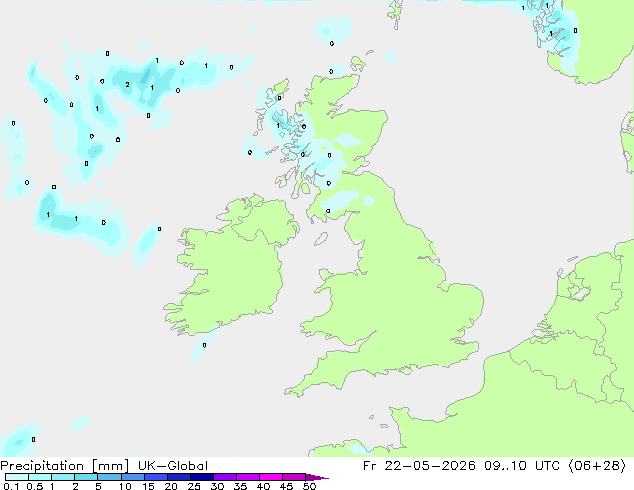Click the 15–20 mm legend color swatch
The image size is (634, 490).
[155, 477]
